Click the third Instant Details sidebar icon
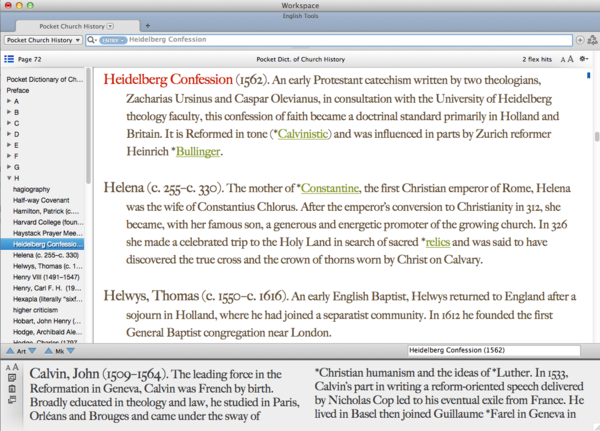600x431 pixels. (x=12, y=400)
